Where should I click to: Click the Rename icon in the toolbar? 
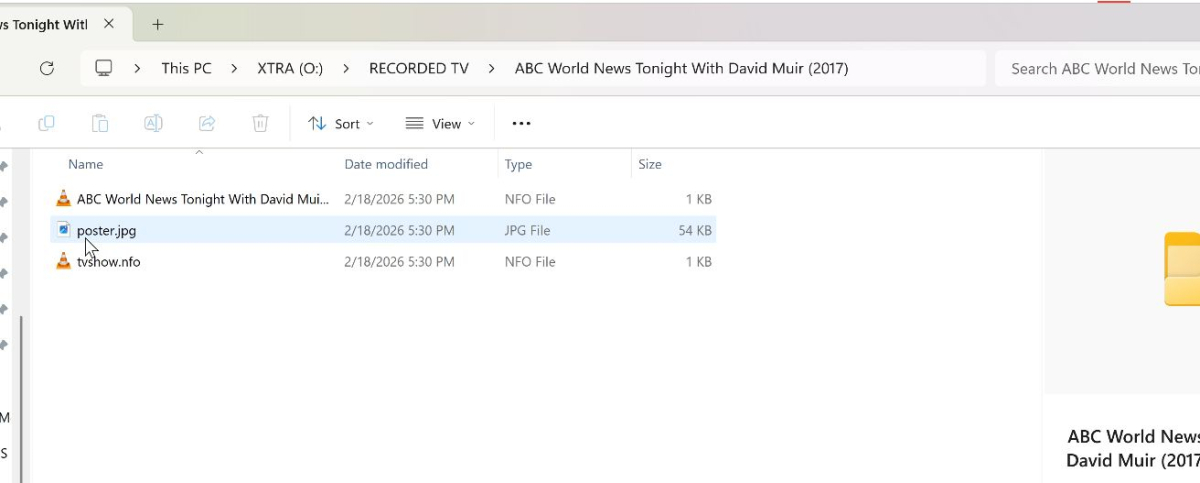click(x=153, y=123)
